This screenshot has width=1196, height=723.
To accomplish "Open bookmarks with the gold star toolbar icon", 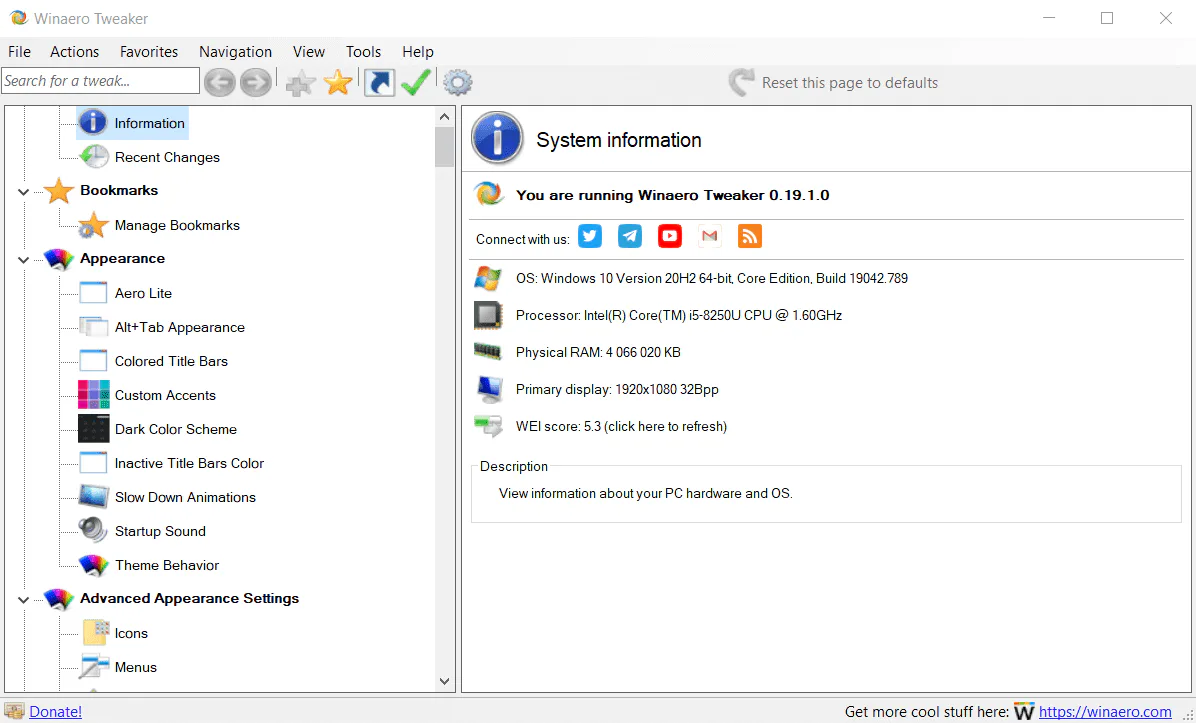I will point(338,82).
